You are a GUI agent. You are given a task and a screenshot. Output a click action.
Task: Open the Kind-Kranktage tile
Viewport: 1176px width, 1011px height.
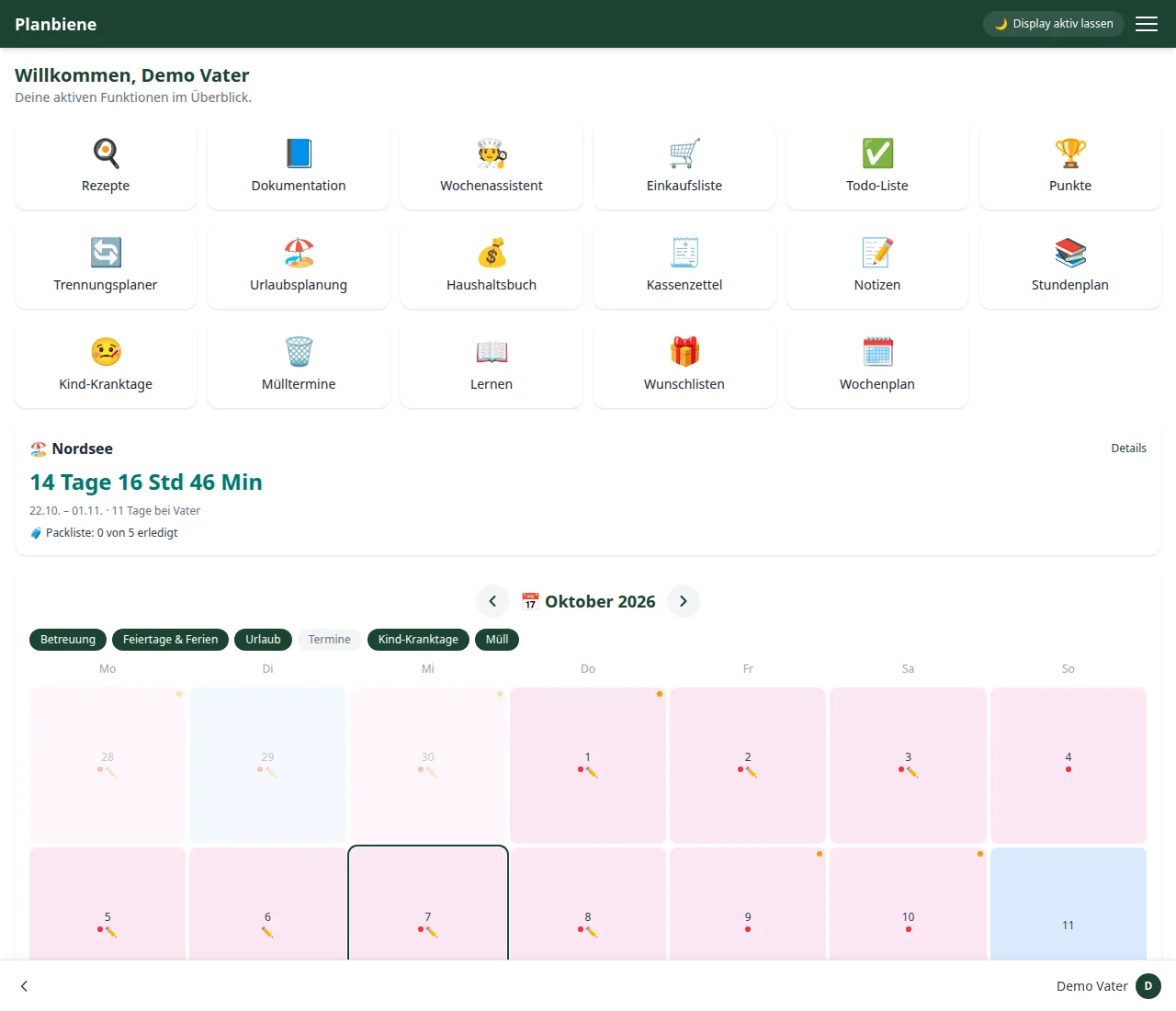pos(106,366)
